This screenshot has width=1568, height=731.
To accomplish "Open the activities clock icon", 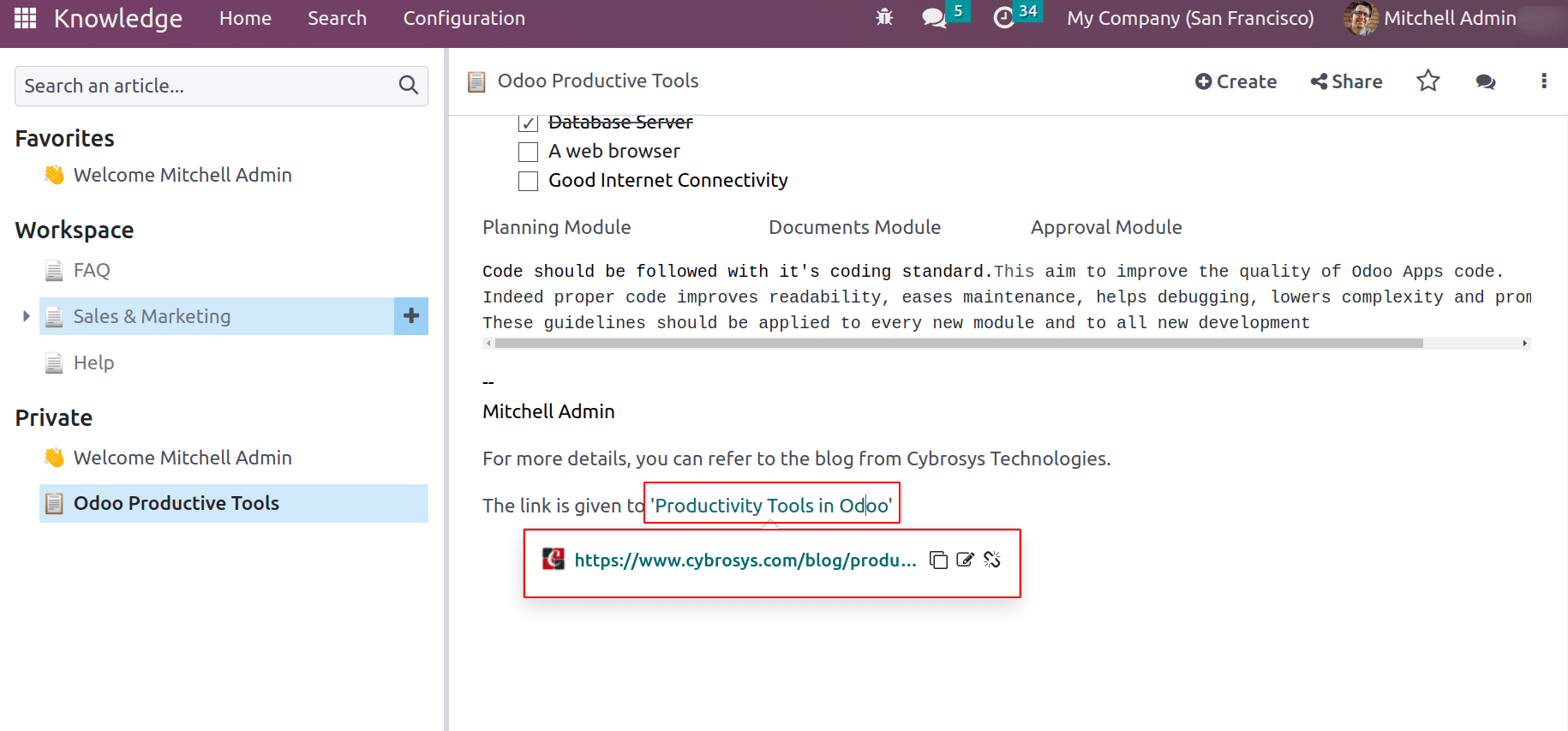I will coord(1003,18).
